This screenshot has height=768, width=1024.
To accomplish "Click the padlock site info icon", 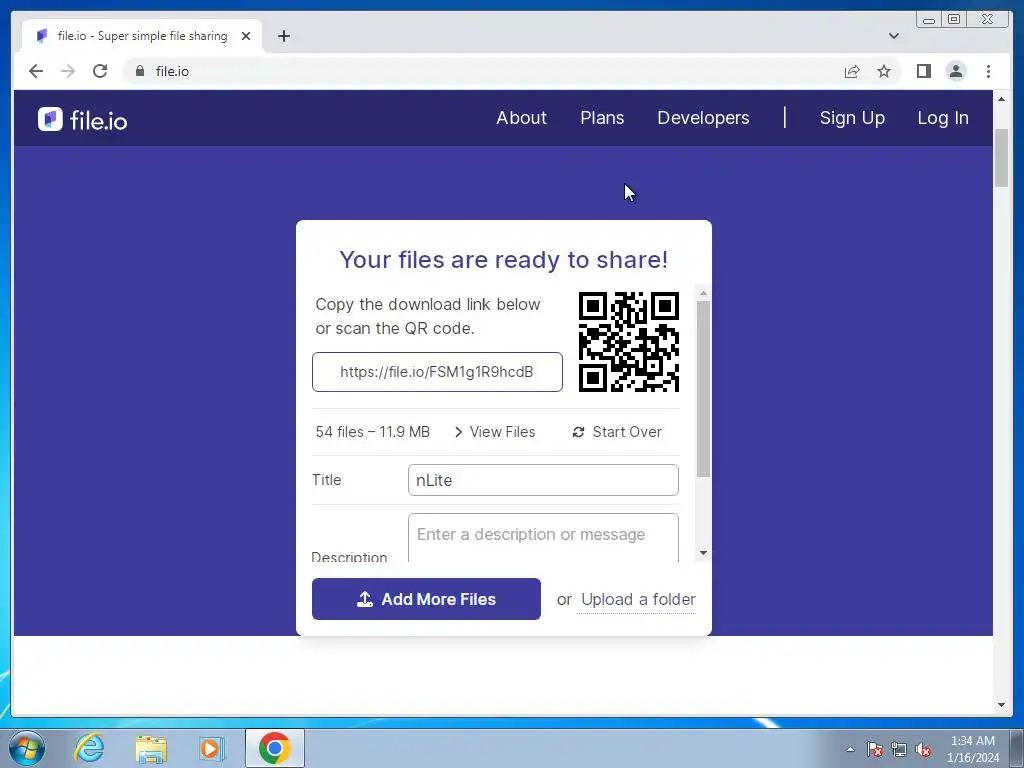I will tap(140, 71).
